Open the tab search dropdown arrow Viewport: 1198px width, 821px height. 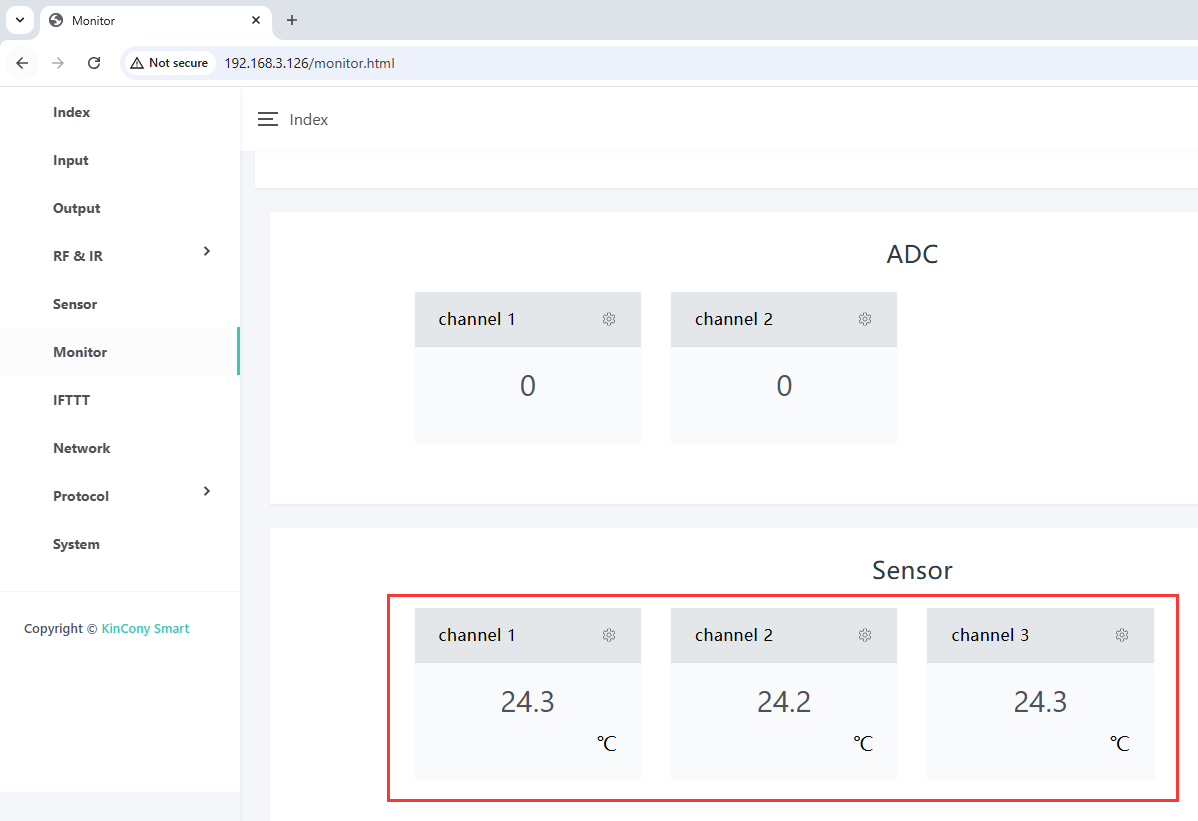click(19, 20)
